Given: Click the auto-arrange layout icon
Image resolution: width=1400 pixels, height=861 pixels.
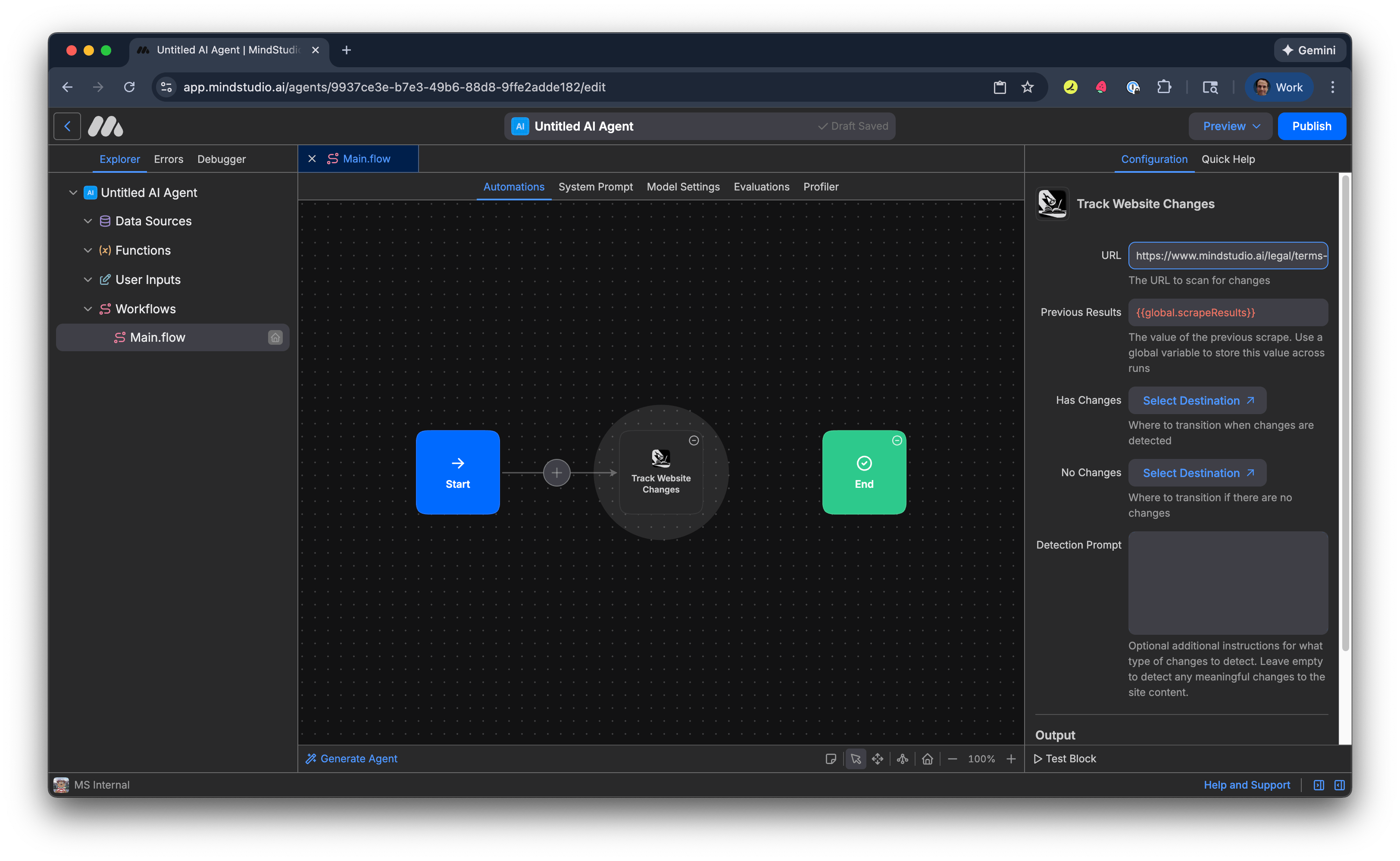Looking at the screenshot, I should (902, 758).
